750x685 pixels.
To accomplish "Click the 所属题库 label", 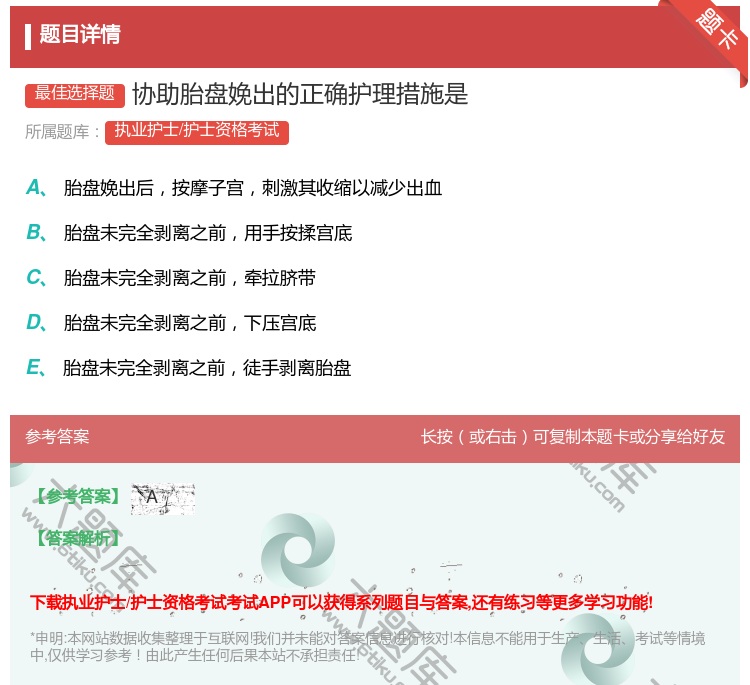I will (62, 132).
